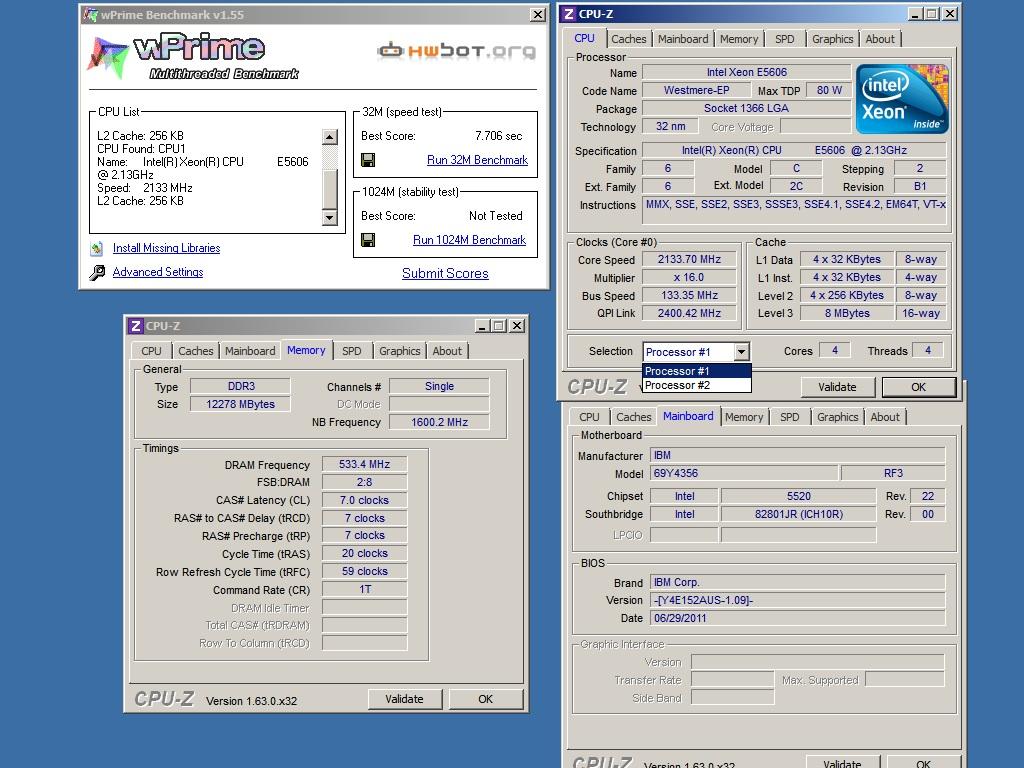Click Validate in the top CPU-Z window

(838, 387)
